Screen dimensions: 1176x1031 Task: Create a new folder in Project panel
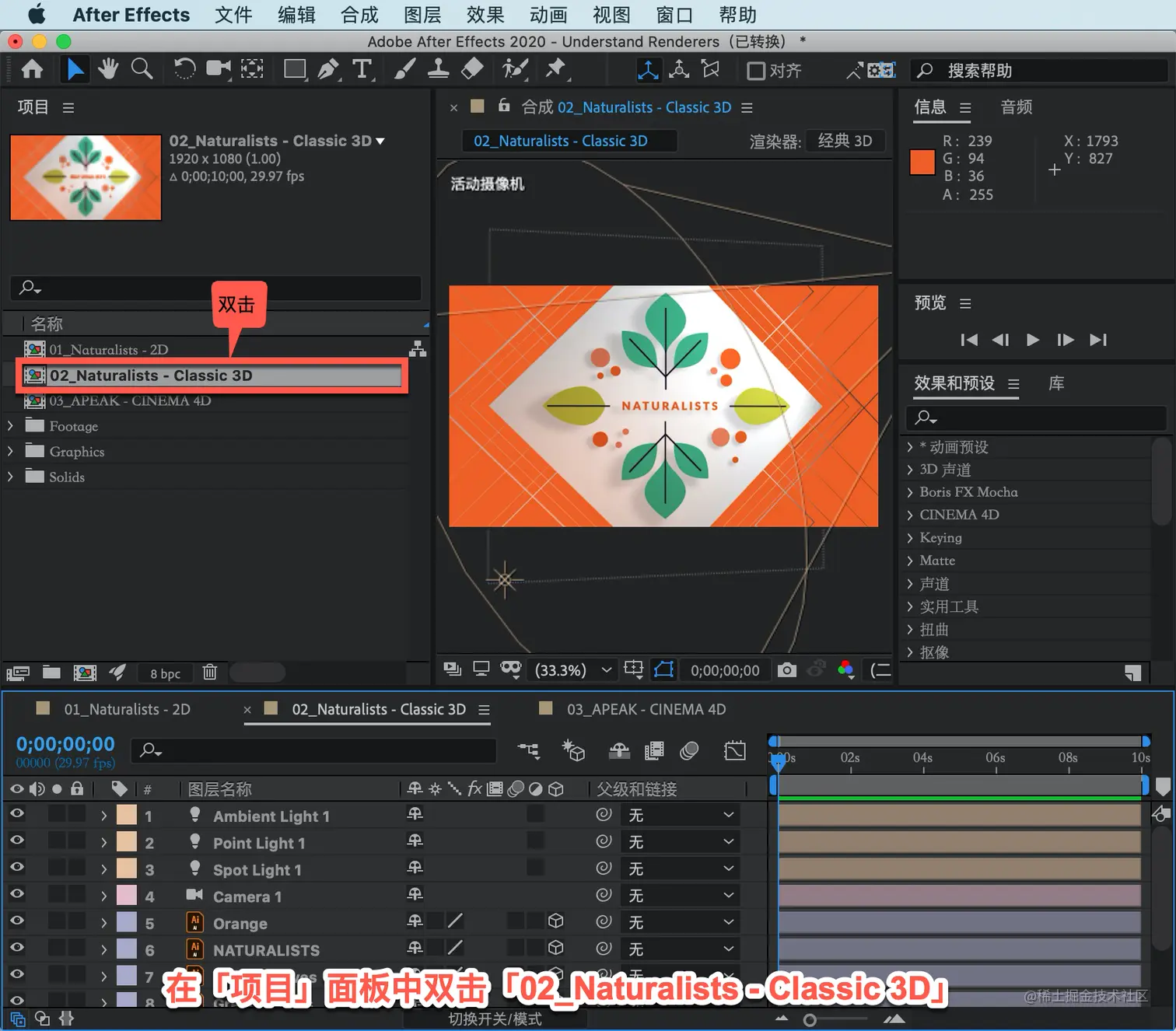[x=51, y=673]
